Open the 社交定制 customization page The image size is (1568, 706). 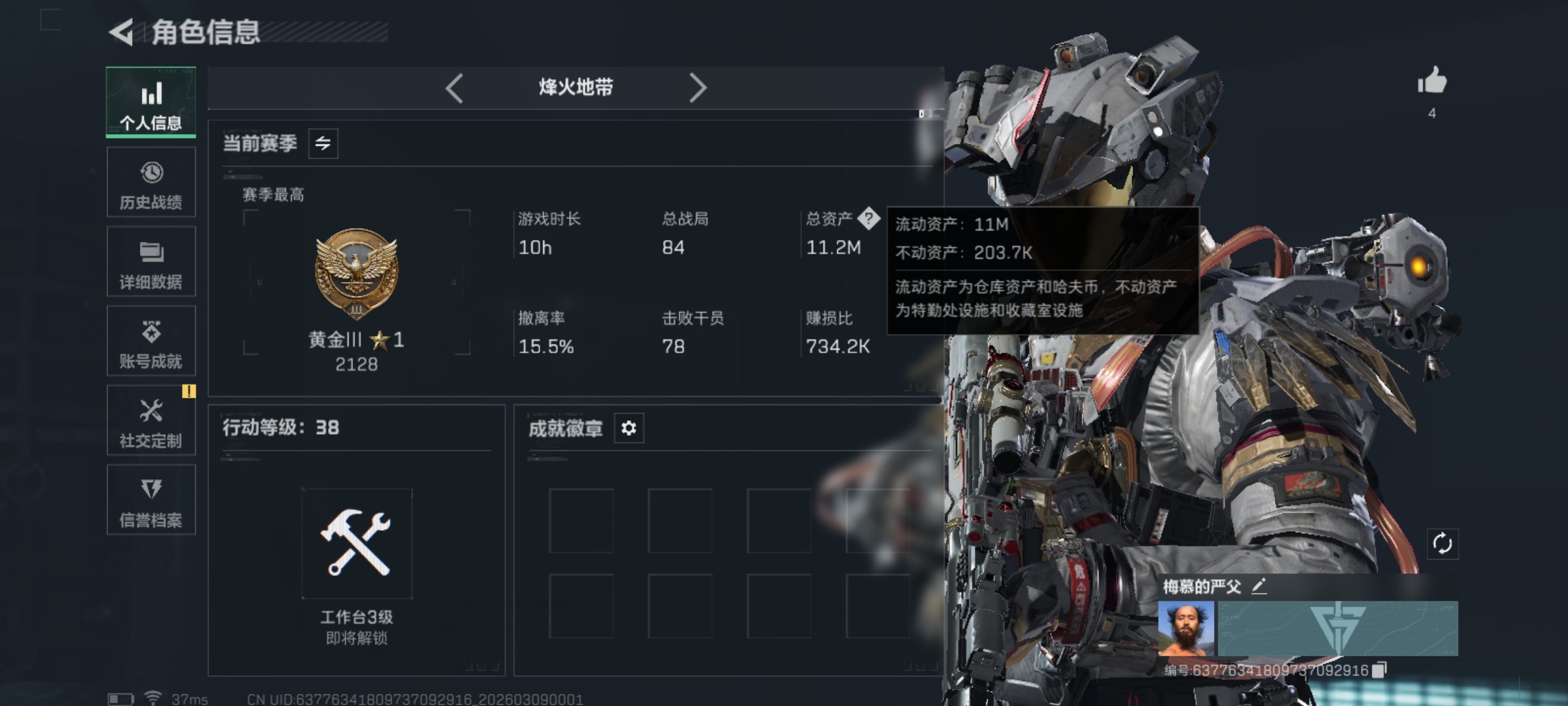click(x=151, y=420)
